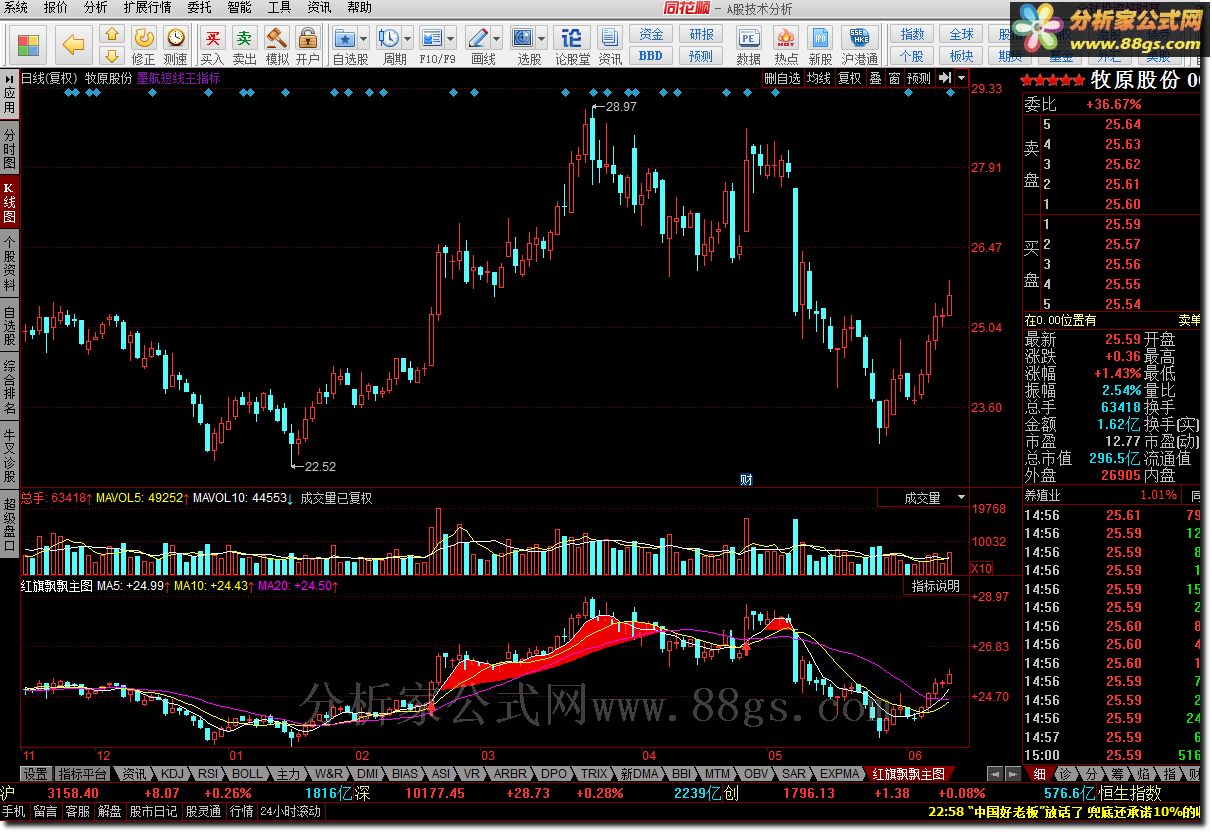Click the 设置 settings button
This screenshot has width=1212, height=832.
(x=36, y=773)
